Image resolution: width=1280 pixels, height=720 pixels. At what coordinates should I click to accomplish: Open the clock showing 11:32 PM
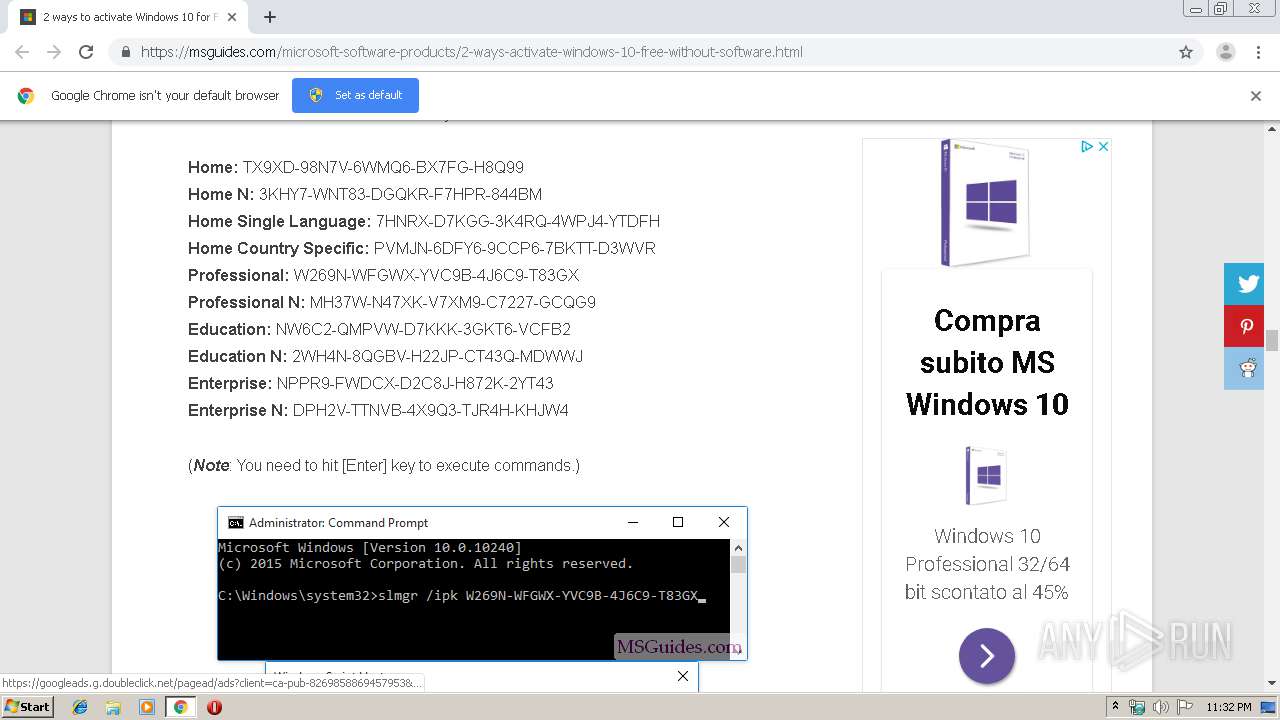coord(1229,707)
